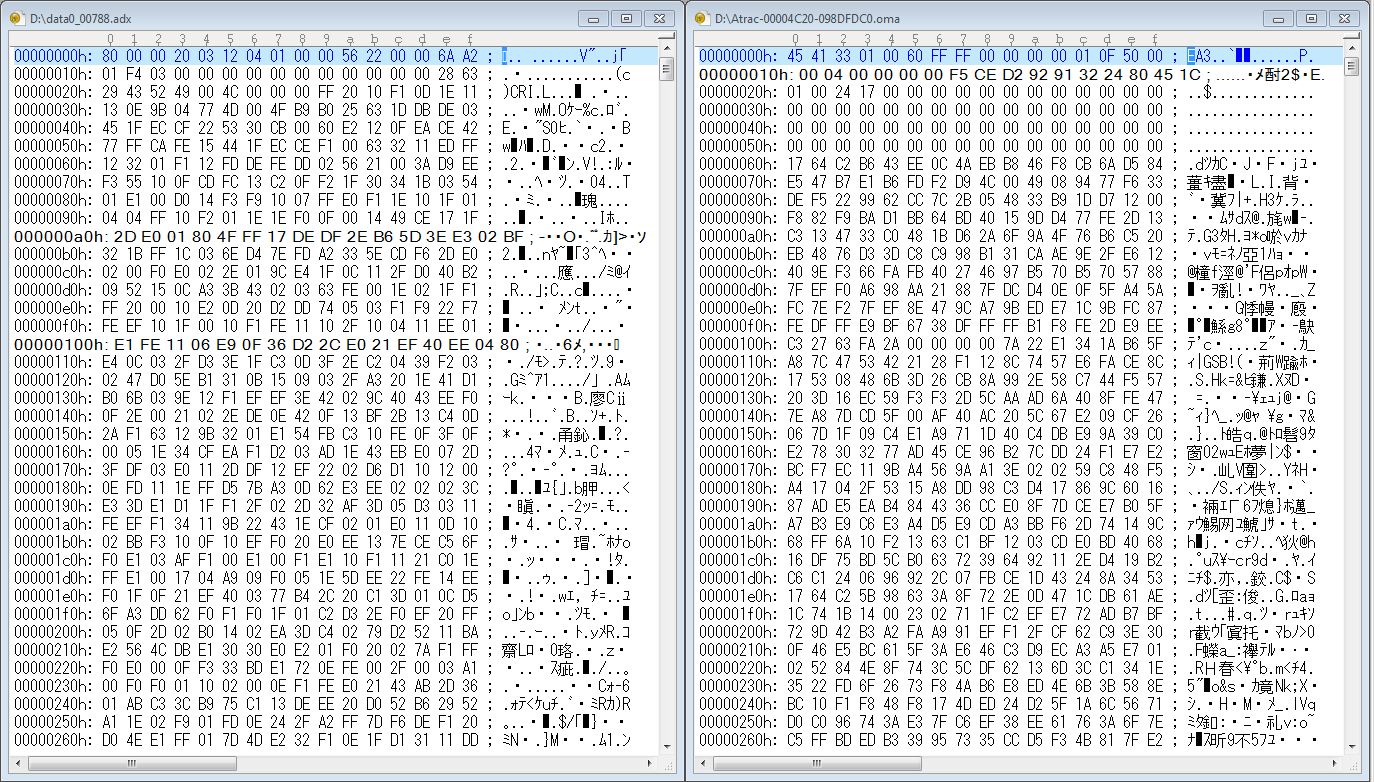
Task: Select bold offset 00000100h in the adx window
Action: click(x=57, y=344)
